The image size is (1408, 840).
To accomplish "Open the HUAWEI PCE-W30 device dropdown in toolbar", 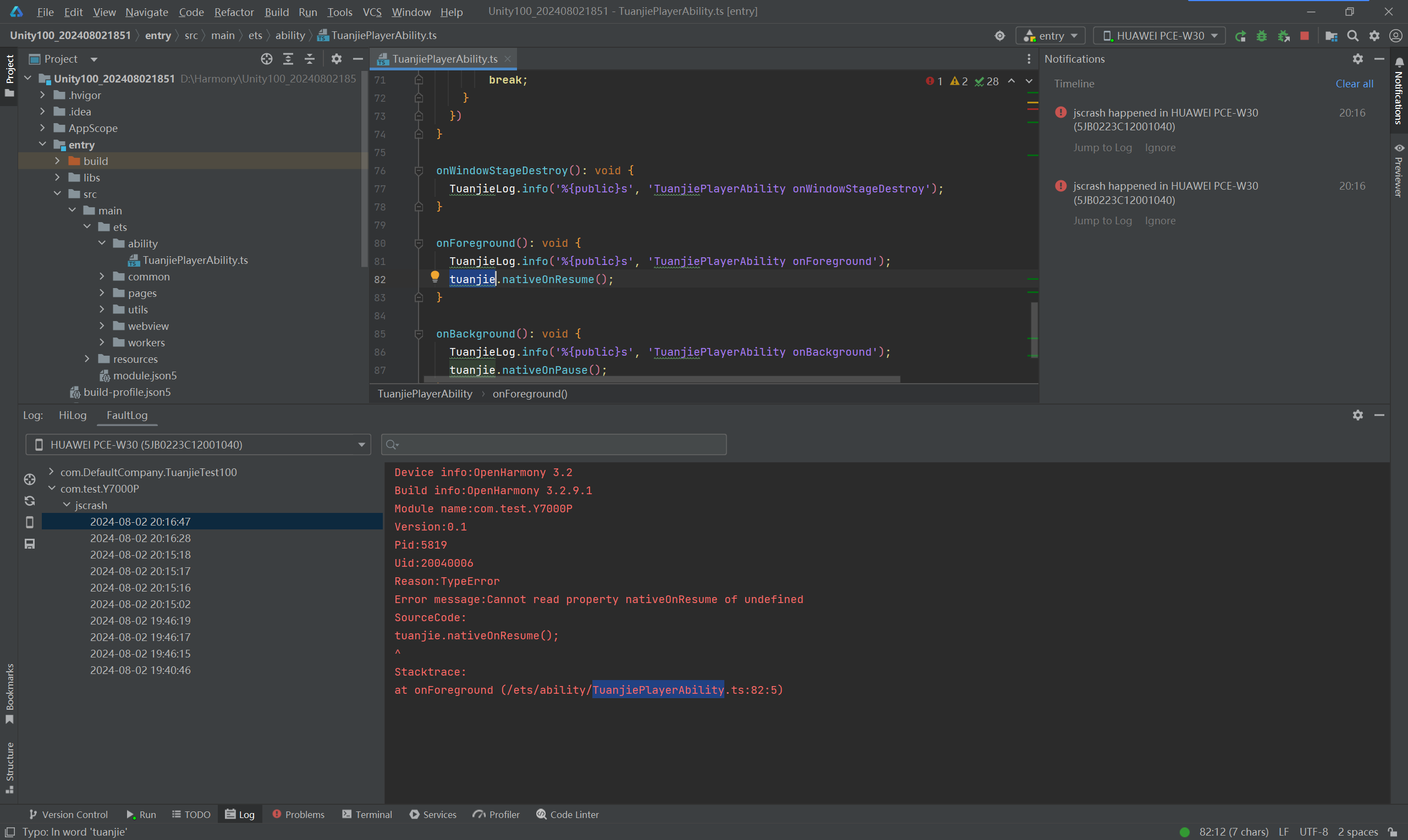I will pos(1159,36).
